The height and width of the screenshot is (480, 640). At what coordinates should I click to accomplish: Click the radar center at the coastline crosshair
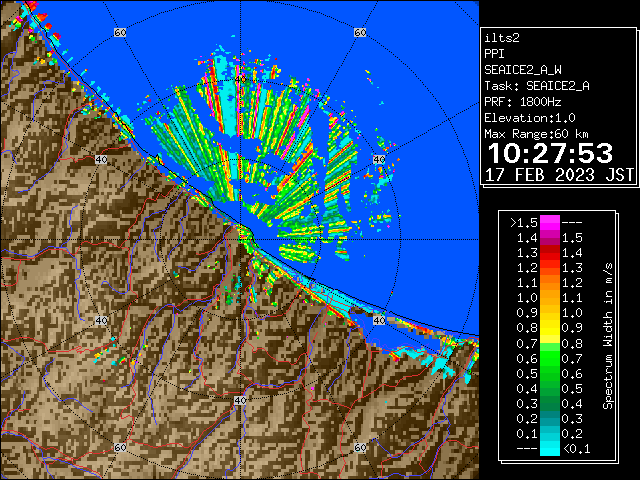(x=240, y=240)
